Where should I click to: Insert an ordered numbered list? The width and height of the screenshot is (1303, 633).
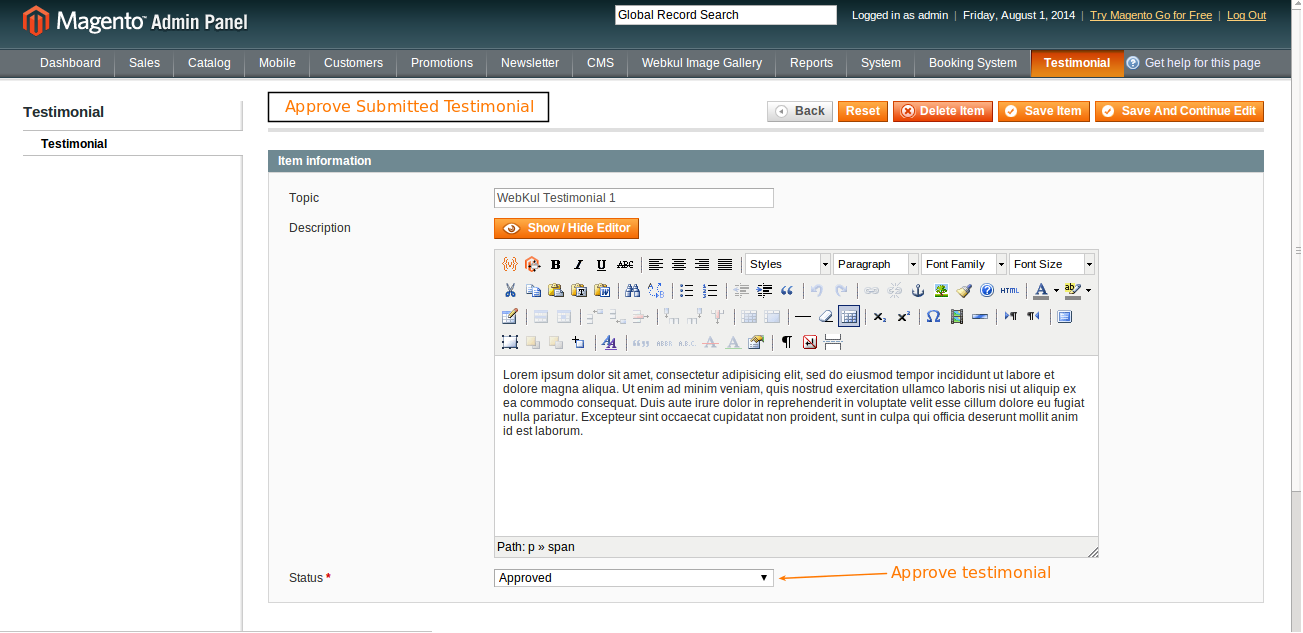coord(710,290)
